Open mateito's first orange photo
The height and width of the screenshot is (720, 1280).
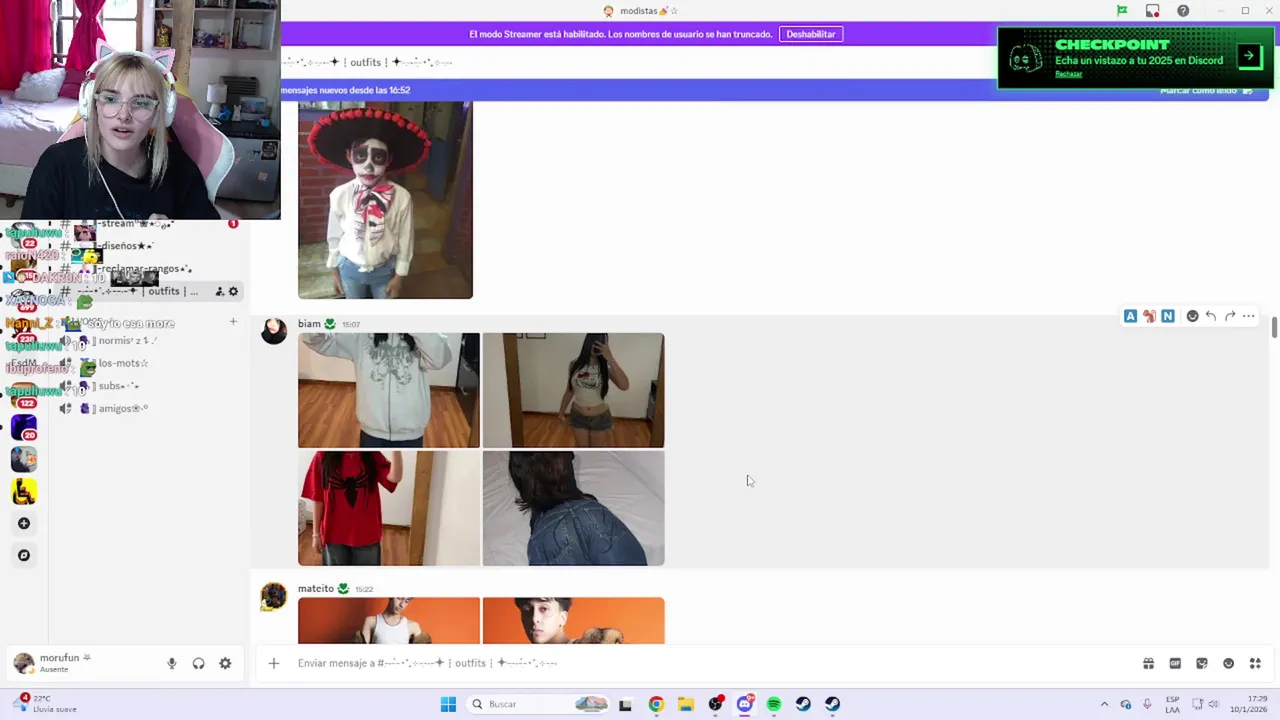click(389, 620)
